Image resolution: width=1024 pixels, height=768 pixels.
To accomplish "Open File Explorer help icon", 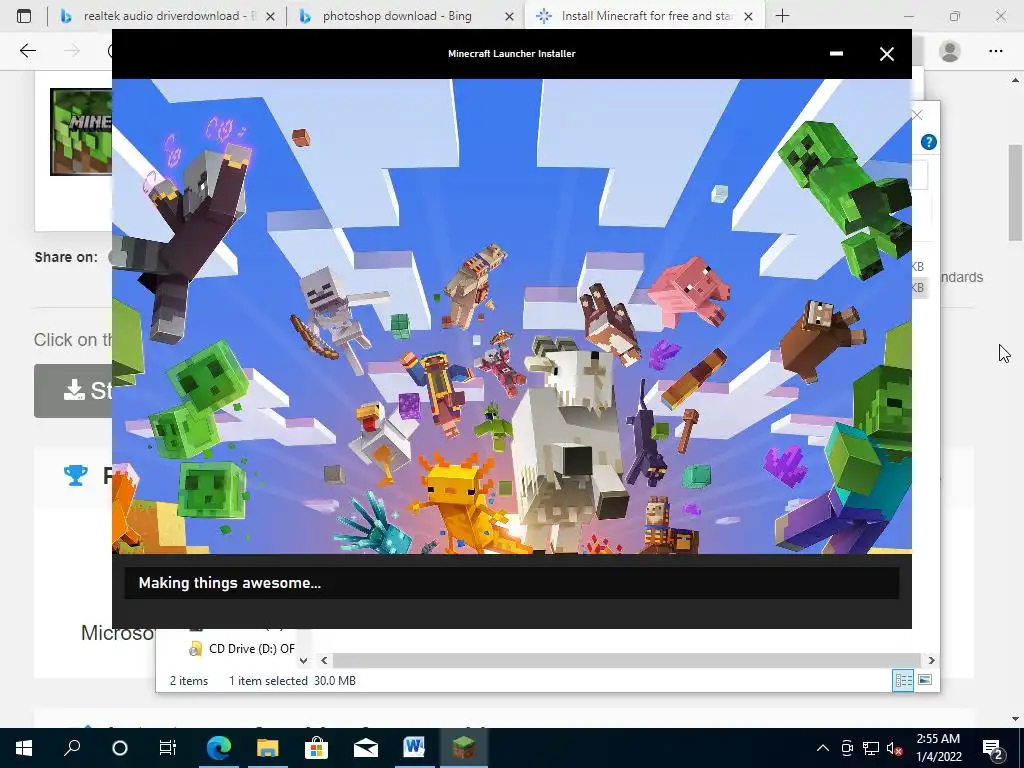I will 929,142.
